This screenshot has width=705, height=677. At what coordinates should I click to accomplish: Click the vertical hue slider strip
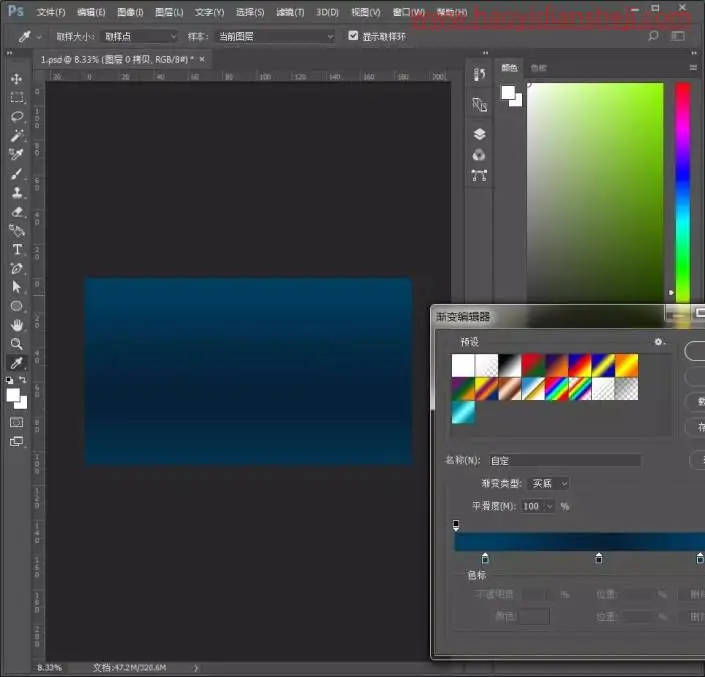[x=683, y=192]
